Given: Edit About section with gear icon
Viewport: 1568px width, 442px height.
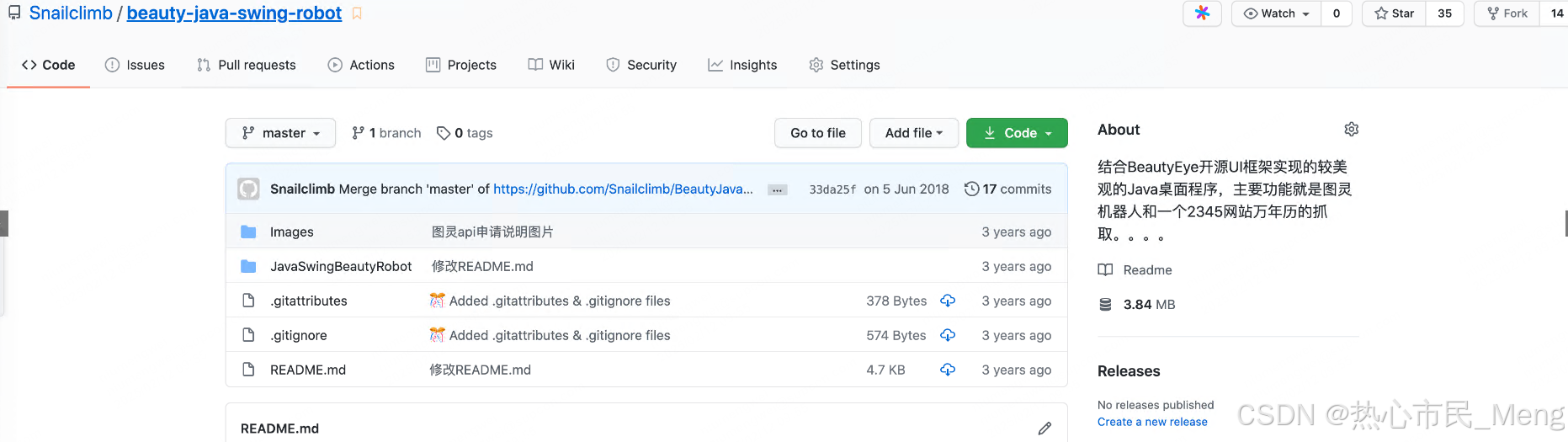Looking at the screenshot, I should point(1351,129).
